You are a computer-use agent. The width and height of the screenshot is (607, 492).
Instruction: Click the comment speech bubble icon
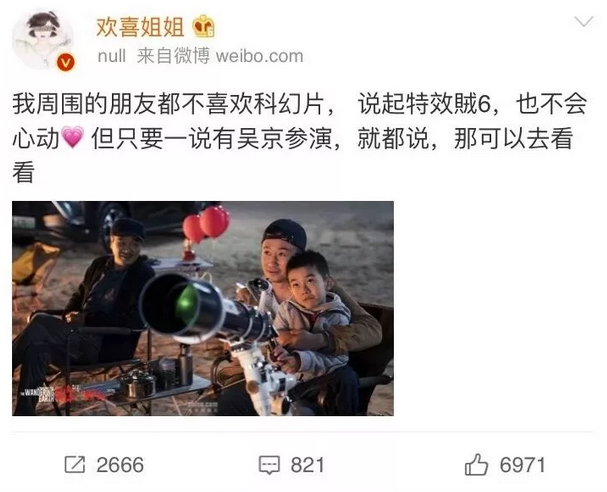click(x=269, y=465)
